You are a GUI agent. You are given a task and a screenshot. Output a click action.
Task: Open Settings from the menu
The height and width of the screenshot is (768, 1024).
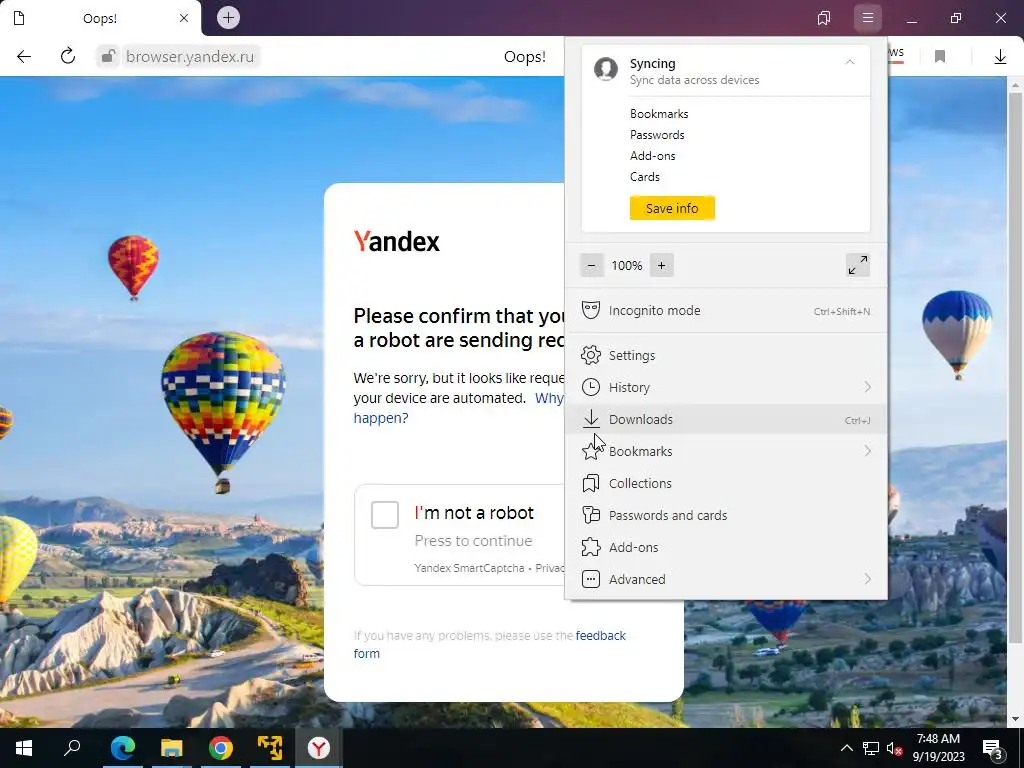click(726, 355)
